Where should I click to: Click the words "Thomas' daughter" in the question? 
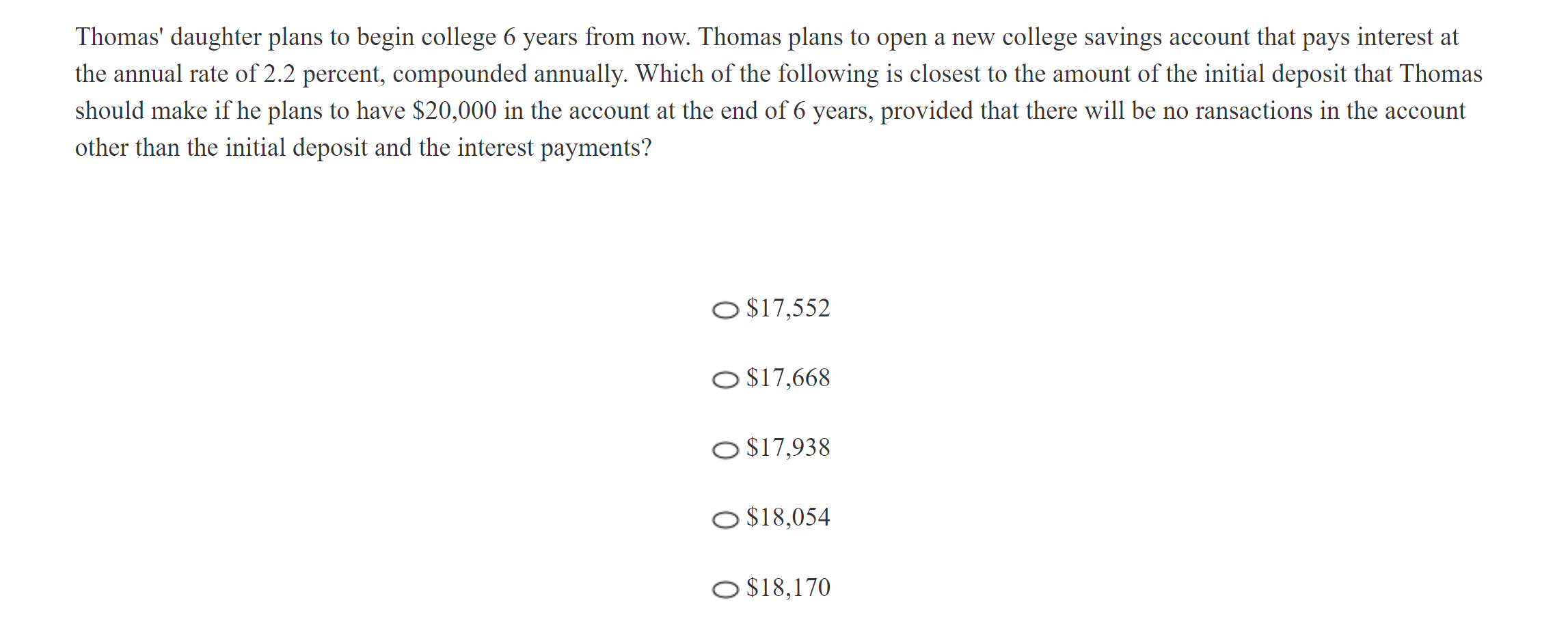click(x=167, y=37)
